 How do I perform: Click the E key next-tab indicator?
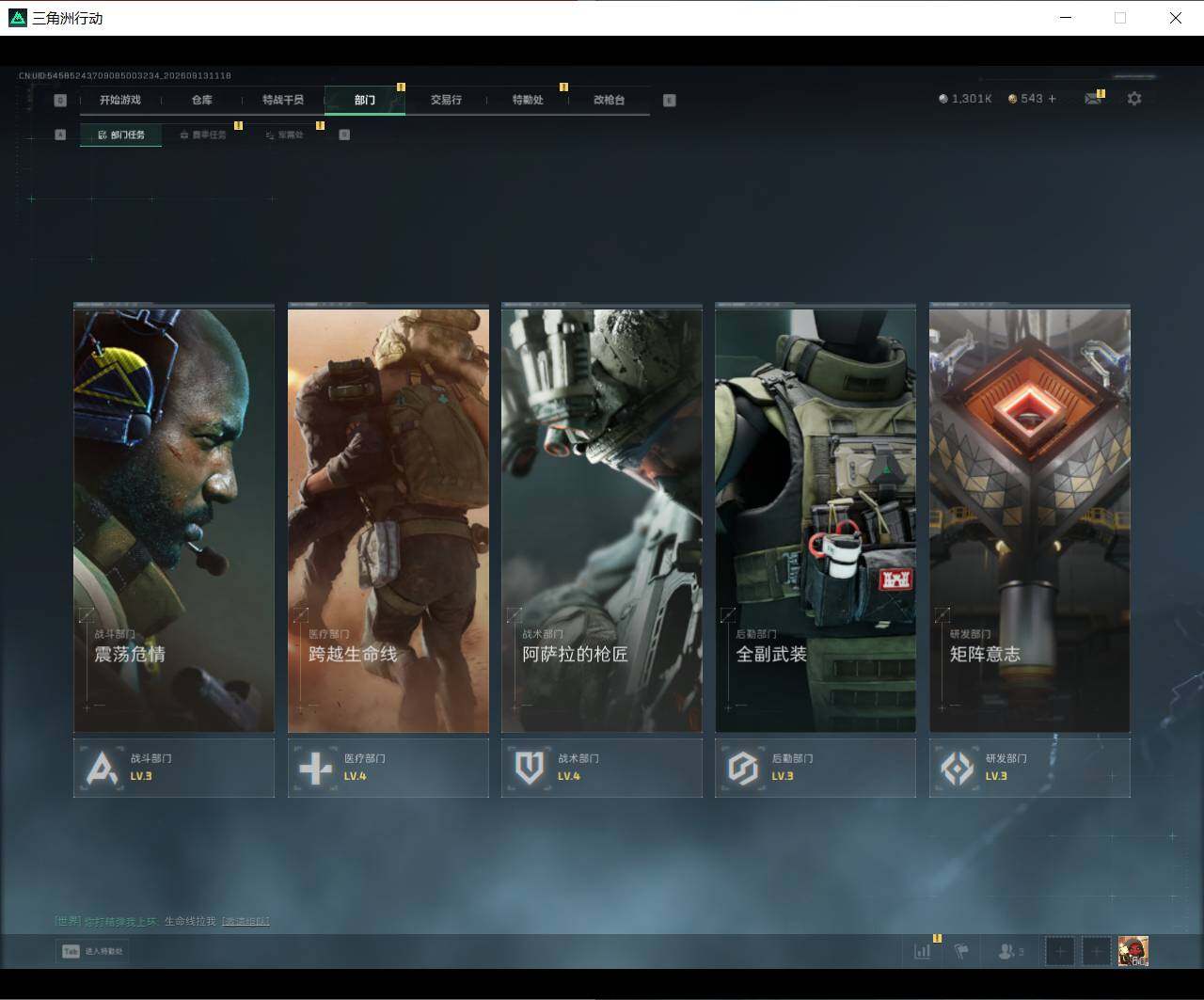click(x=670, y=100)
